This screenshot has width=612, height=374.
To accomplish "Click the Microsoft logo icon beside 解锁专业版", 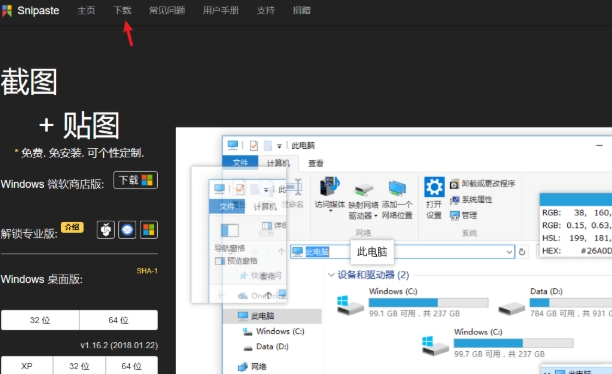I will [149, 230].
